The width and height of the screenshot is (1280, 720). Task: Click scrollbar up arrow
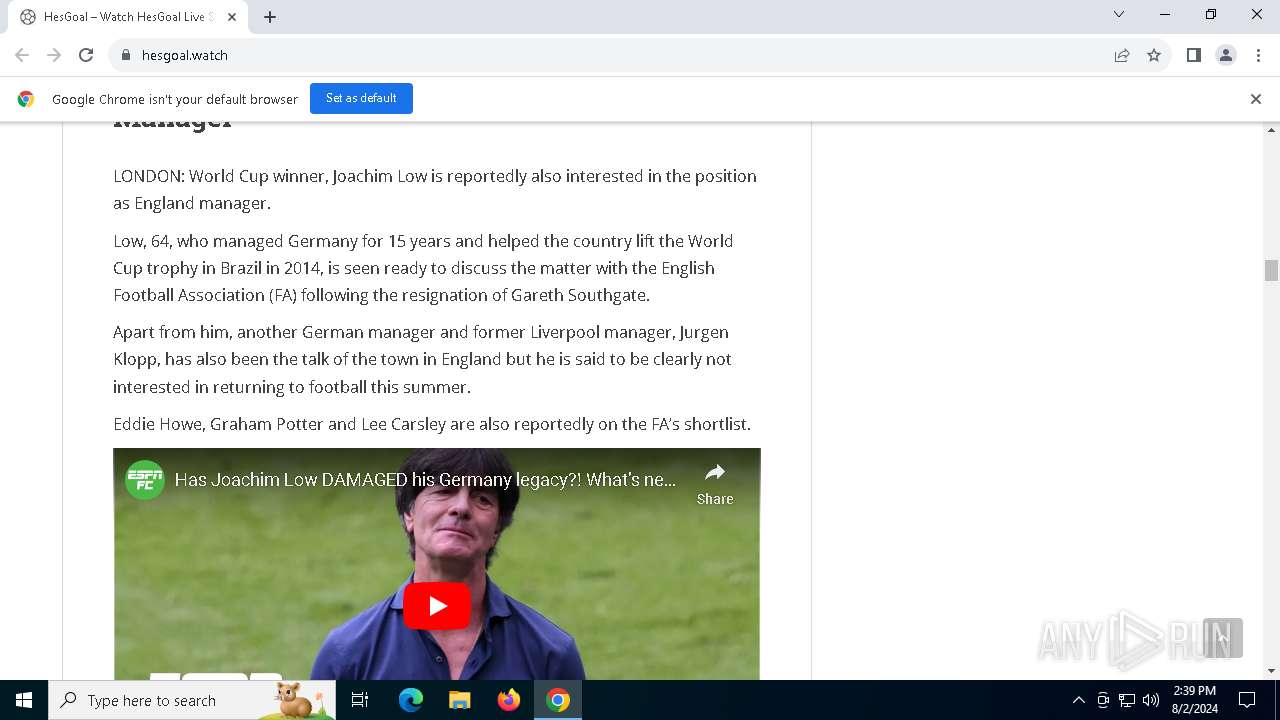tap(1271, 130)
